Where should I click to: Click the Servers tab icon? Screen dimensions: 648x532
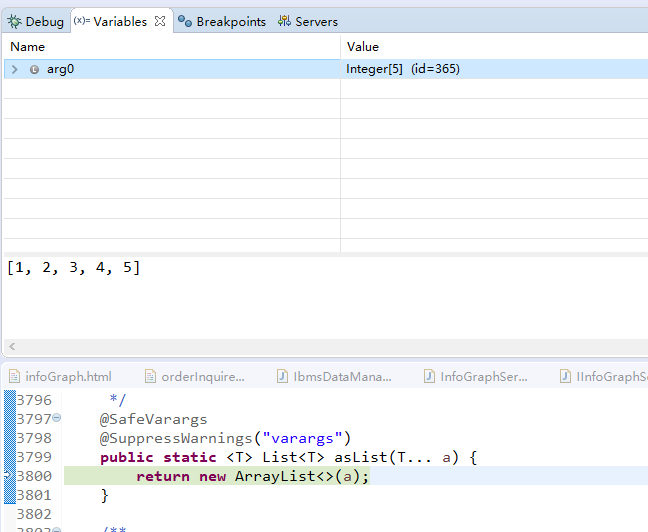[x=285, y=21]
